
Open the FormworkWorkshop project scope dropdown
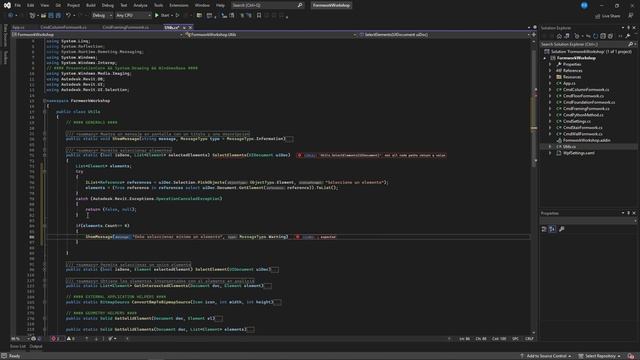point(98,35)
